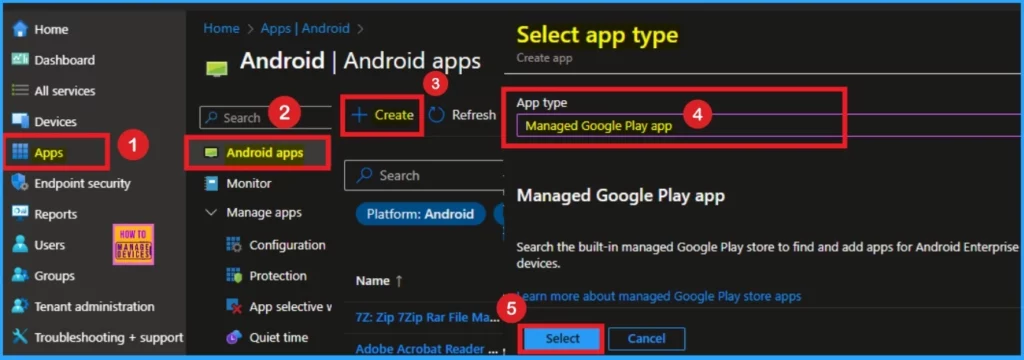1024x360 pixels.
Task: Click the Cancel button
Action: point(647,338)
